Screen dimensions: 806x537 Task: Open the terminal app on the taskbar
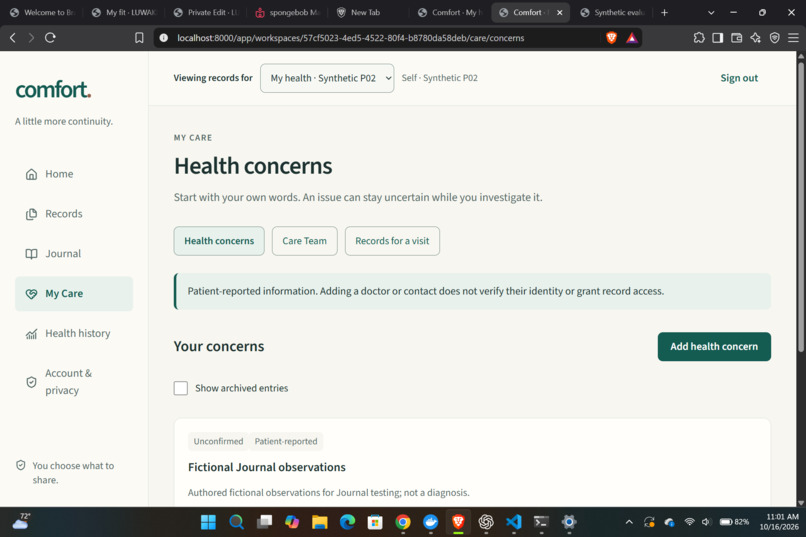541,522
